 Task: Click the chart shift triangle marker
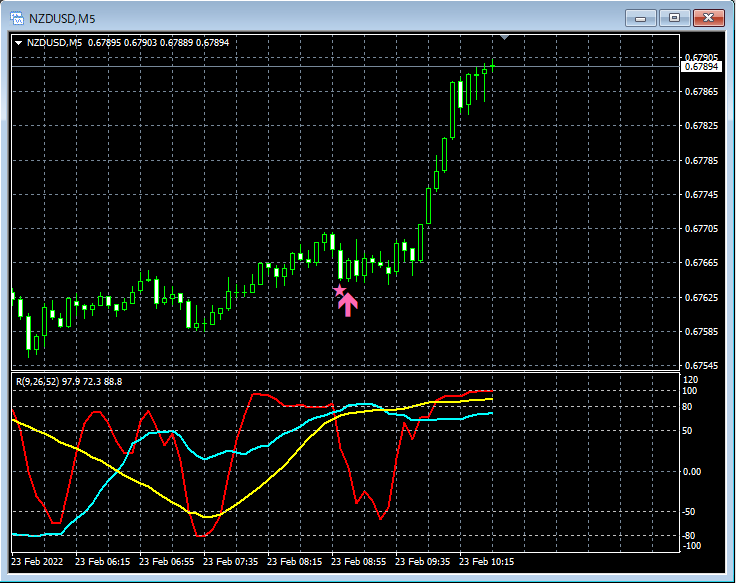[504, 37]
